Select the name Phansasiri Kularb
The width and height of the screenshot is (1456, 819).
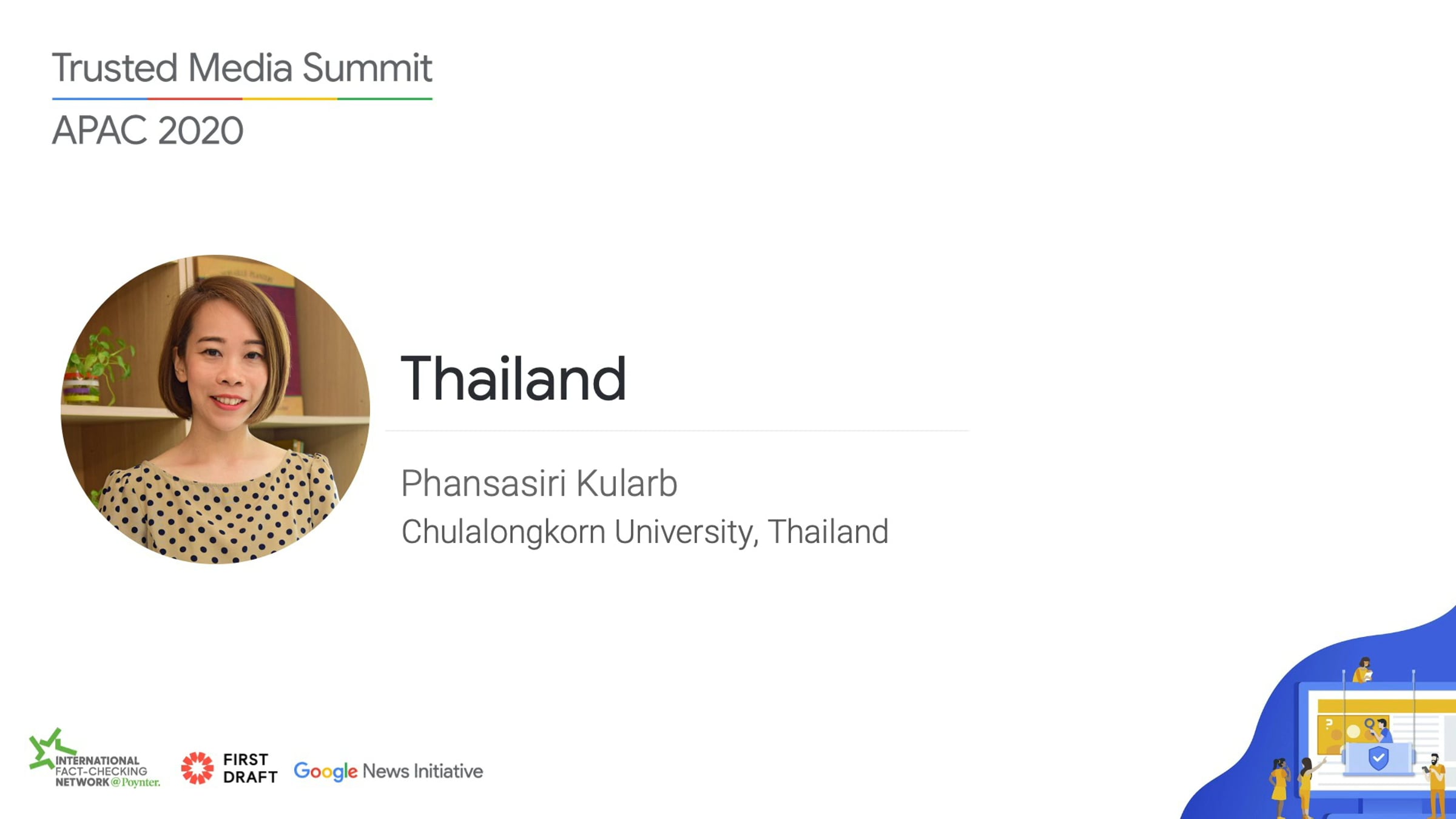pyautogui.click(x=539, y=483)
